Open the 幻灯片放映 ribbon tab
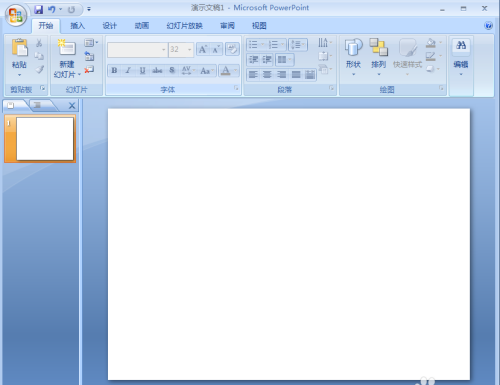This screenshot has width=500, height=385. (185, 26)
